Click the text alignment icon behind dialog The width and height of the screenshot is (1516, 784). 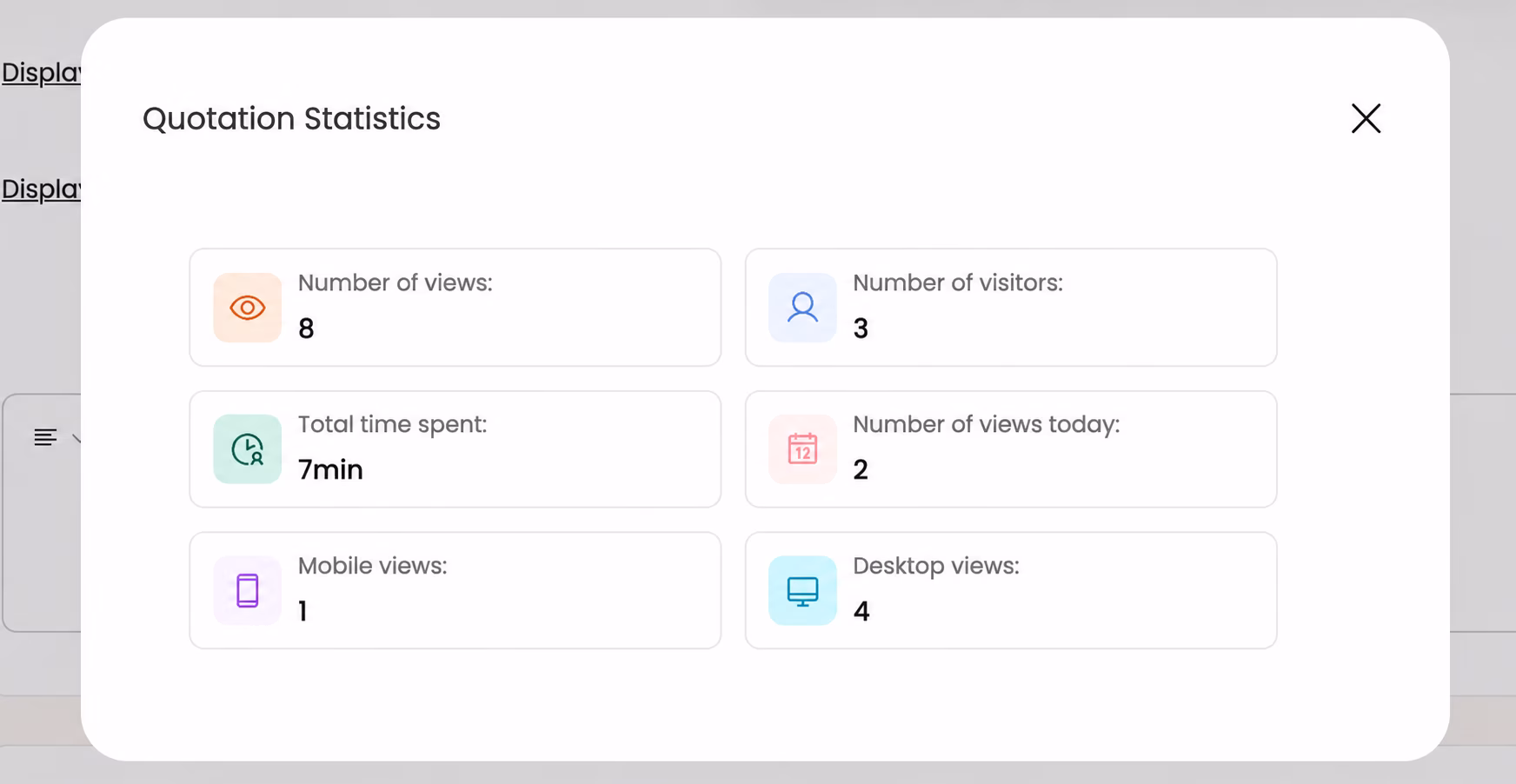(45, 437)
